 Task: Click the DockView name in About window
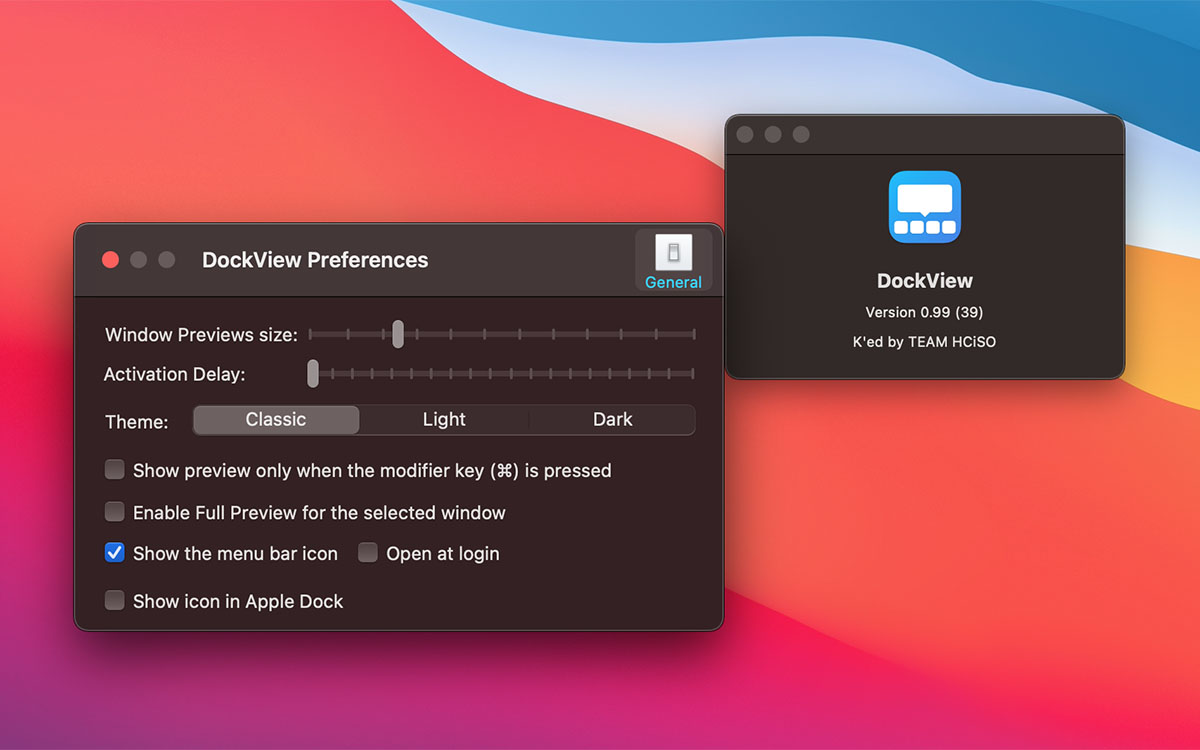pyautogui.click(x=925, y=281)
